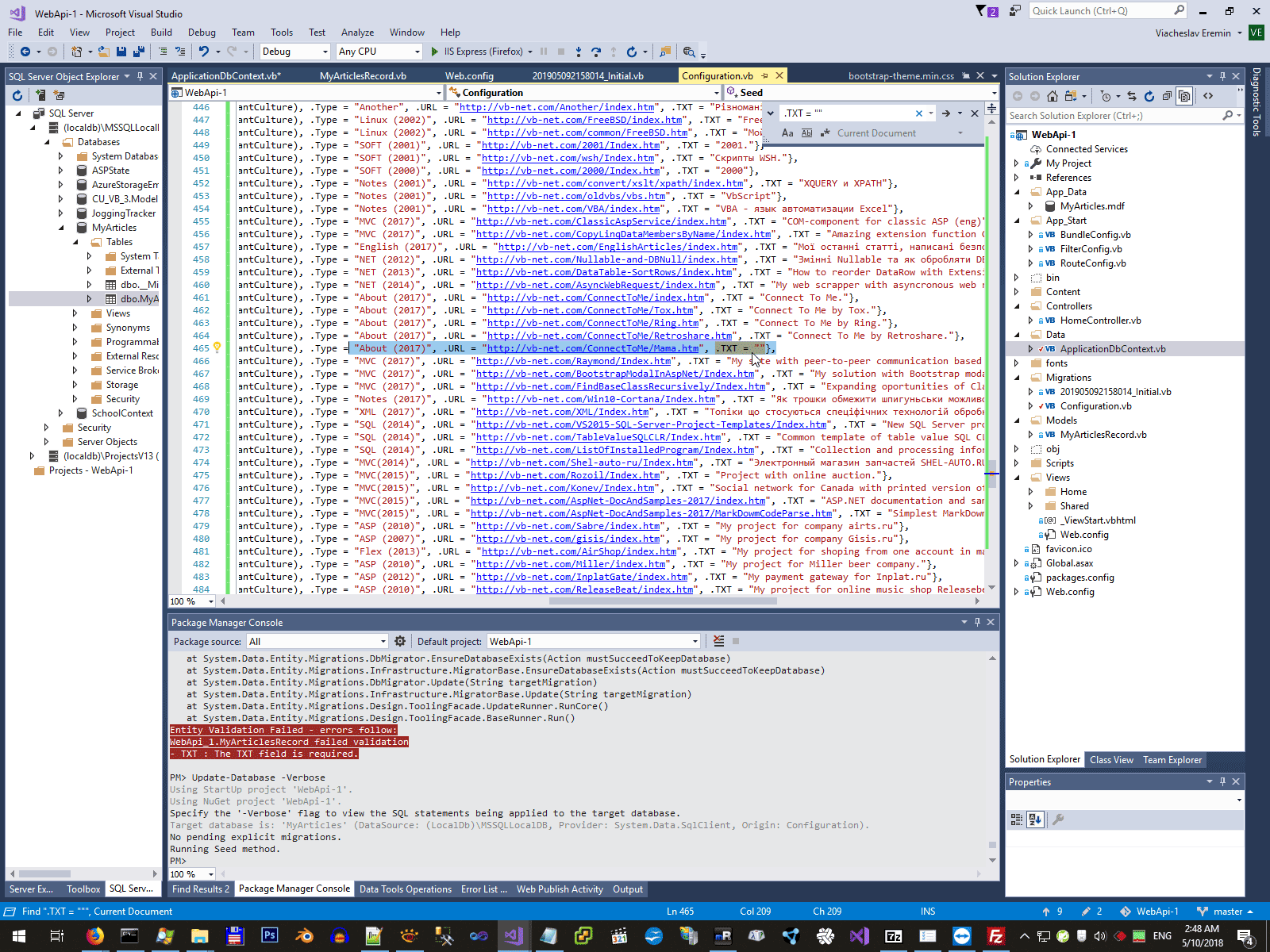
Task: Close the find bar in editor
Action: pyautogui.click(x=975, y=113)
